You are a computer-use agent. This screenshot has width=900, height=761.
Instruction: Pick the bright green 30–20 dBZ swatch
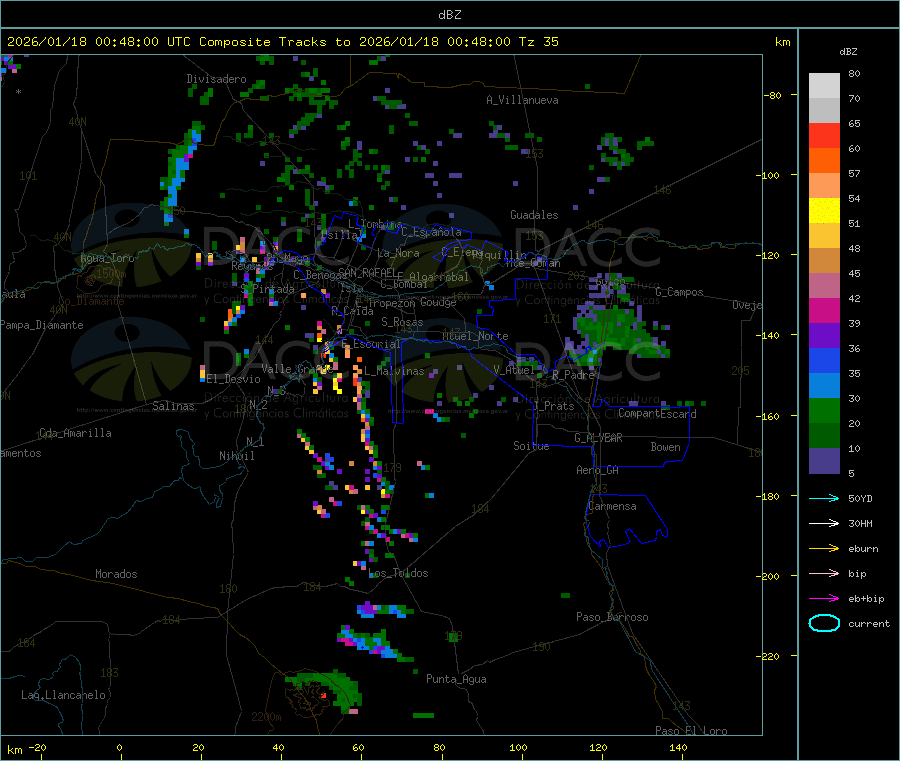[x=824, y=411]
